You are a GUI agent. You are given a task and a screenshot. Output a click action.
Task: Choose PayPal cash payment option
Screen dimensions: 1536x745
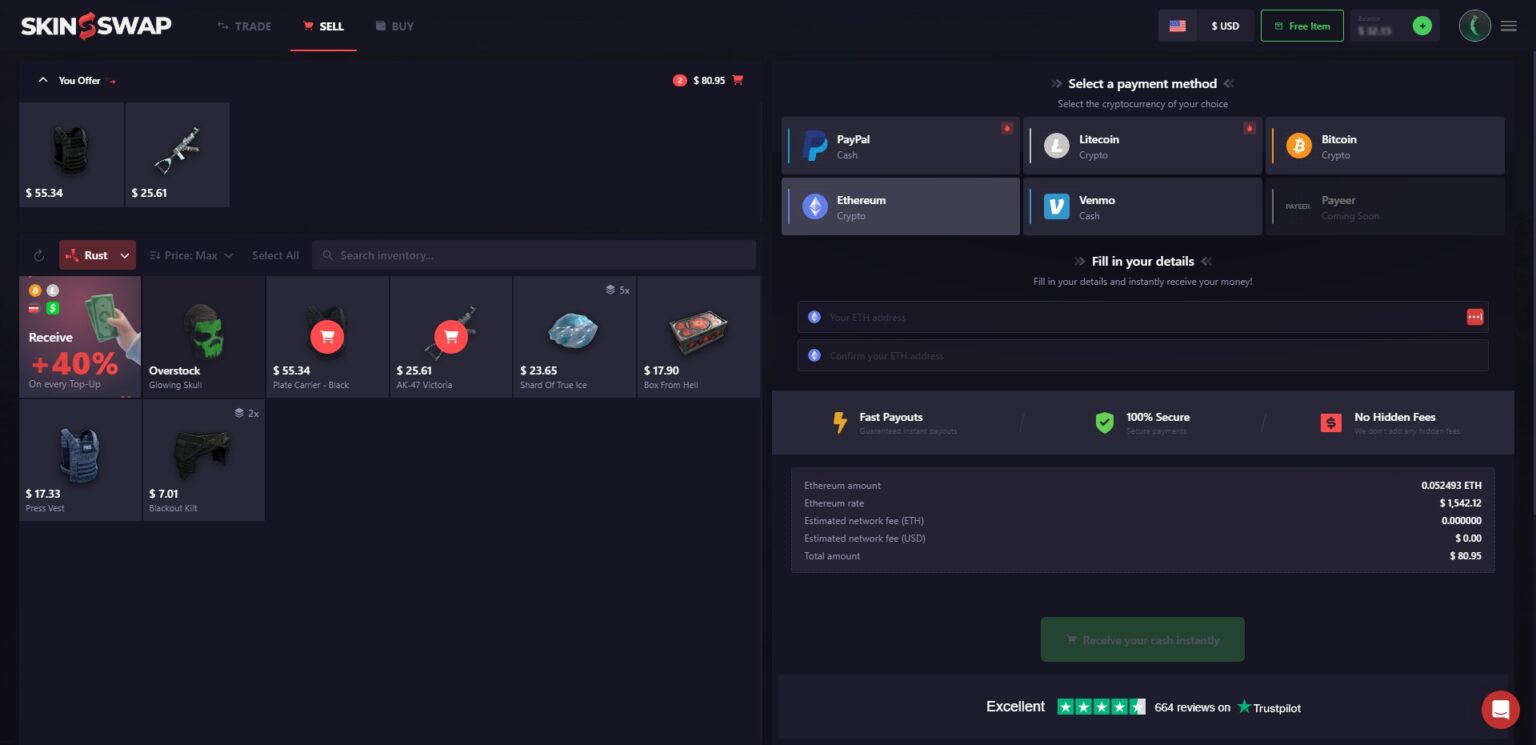tap(900, 146)
